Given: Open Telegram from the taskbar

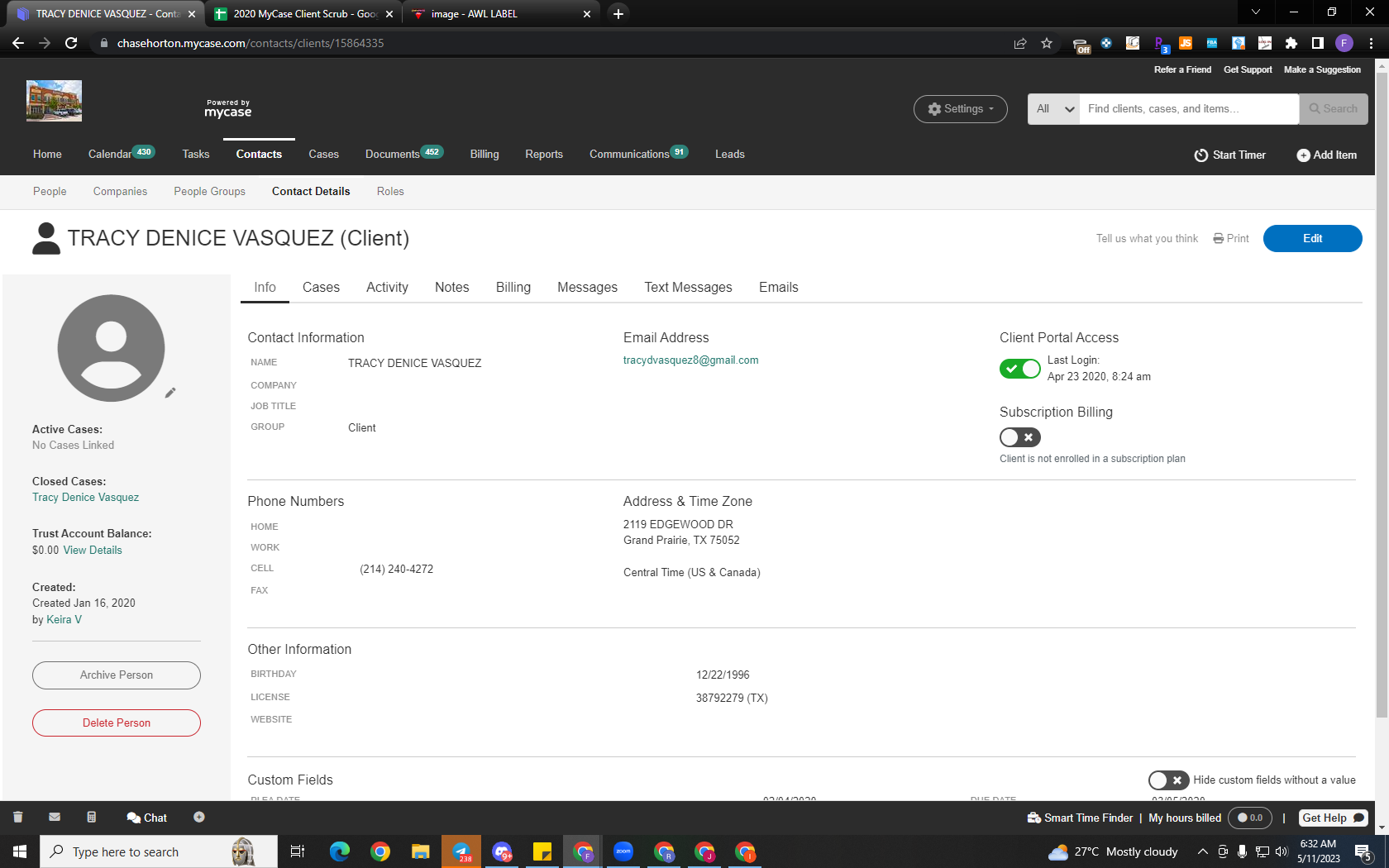Looking at the screenshot, I should (461, 851).
